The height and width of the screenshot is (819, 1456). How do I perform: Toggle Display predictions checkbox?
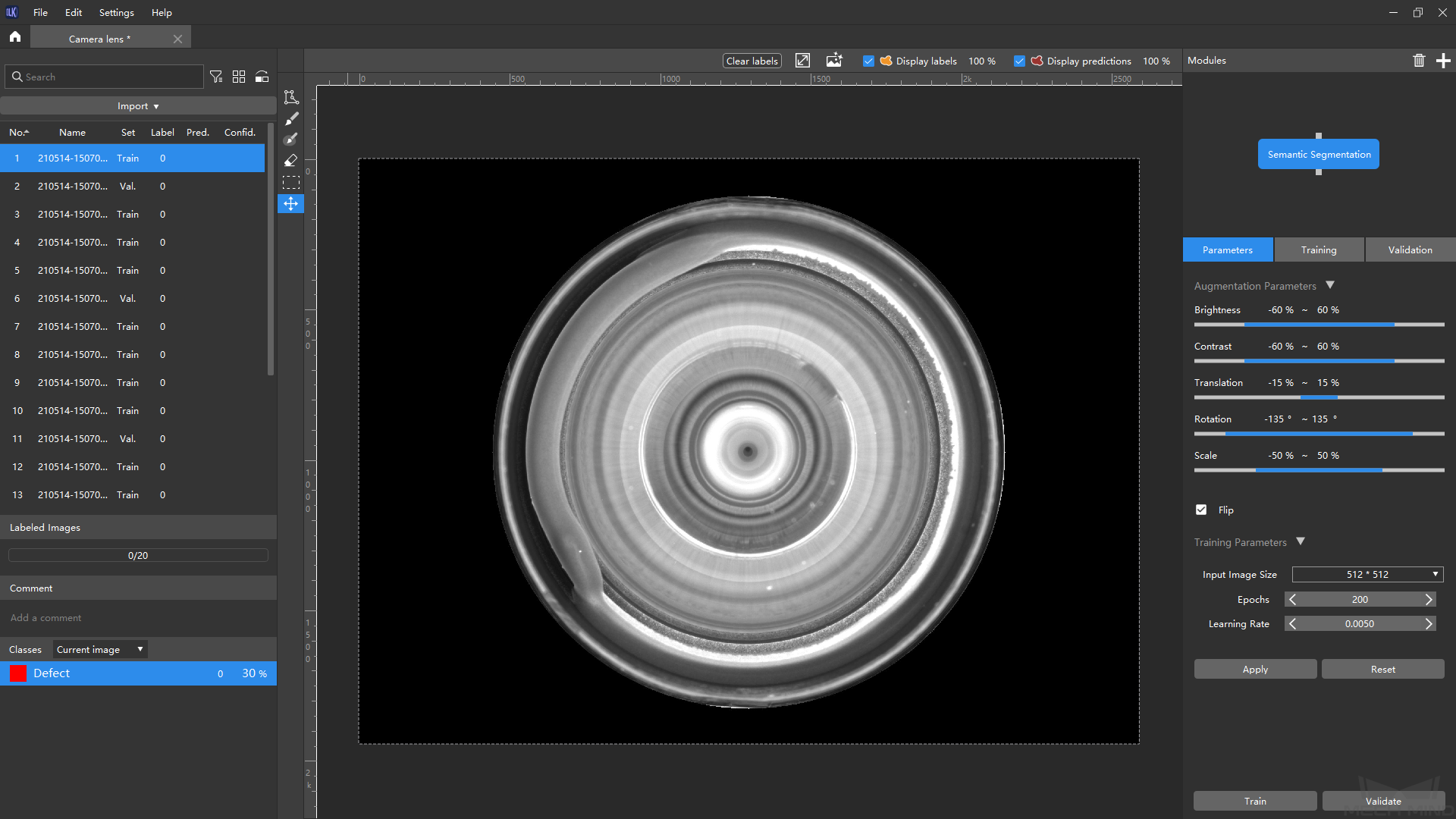click(x=1019, y=61)
